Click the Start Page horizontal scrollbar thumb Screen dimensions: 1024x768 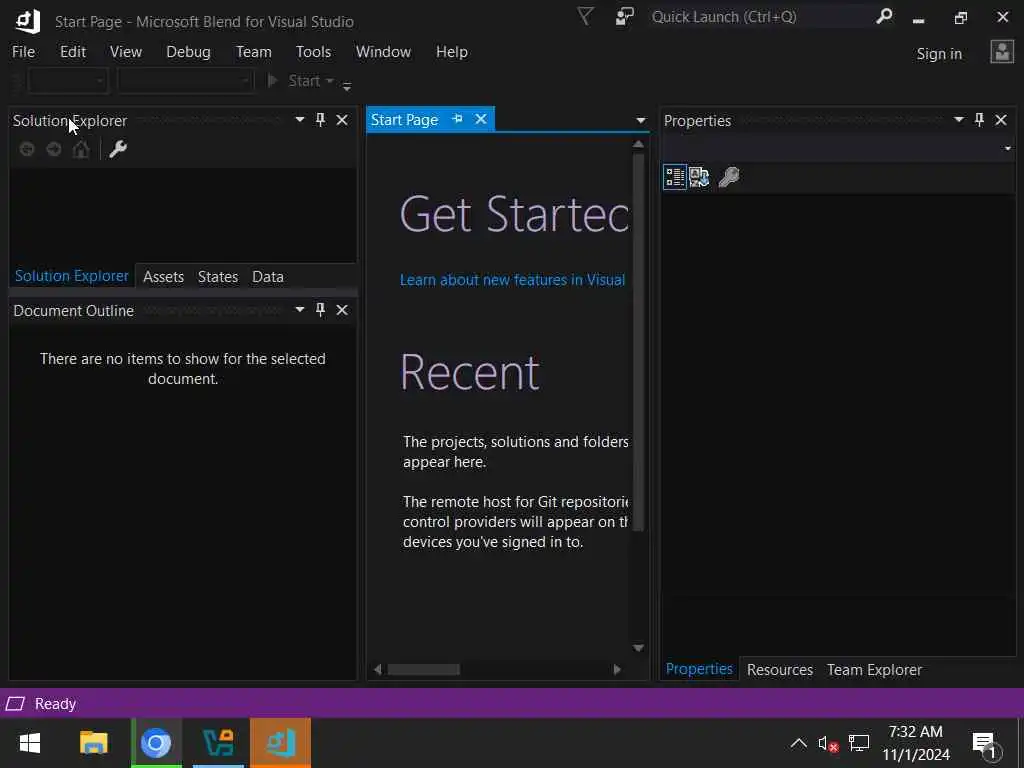click(424, 669)
